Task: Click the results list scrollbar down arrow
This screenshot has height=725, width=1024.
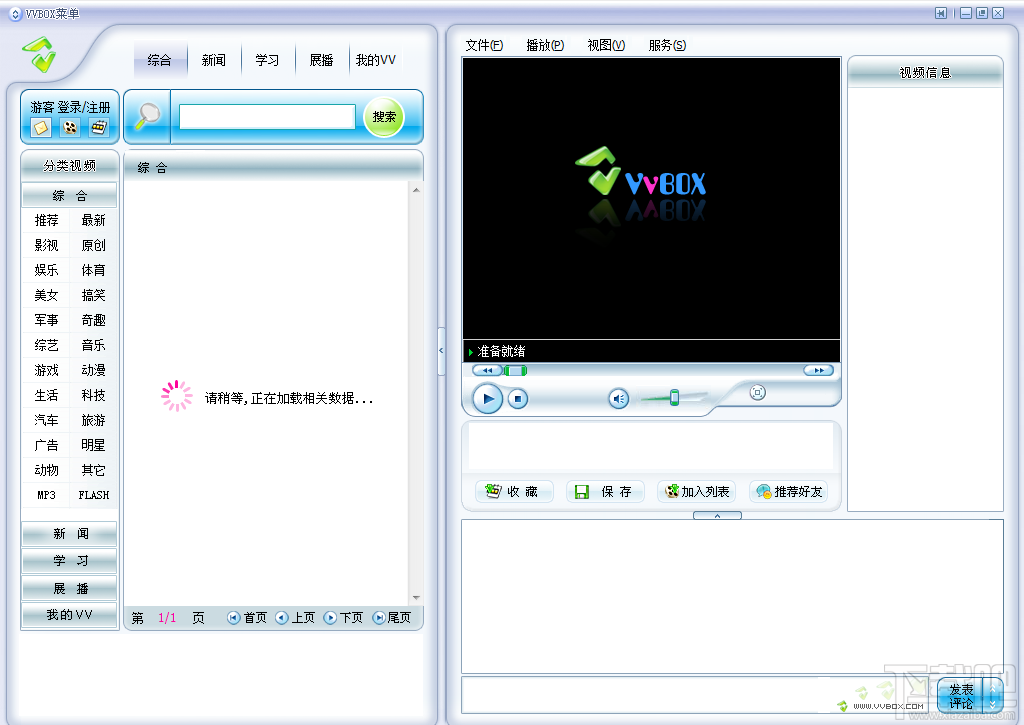Action: [x=416, y=598]
